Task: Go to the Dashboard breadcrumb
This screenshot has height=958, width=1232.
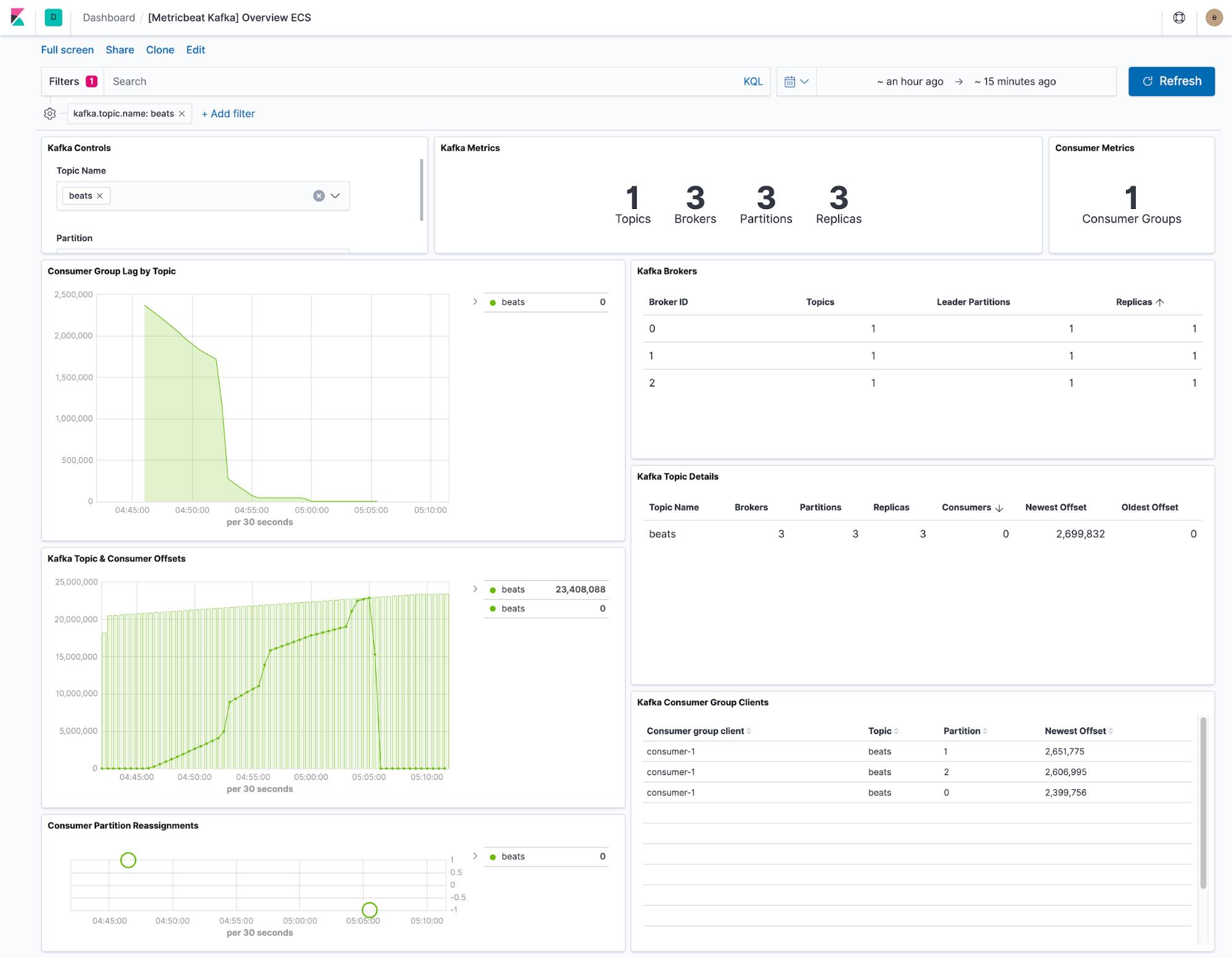Action: pyautogui.click(x=108, y=17)
